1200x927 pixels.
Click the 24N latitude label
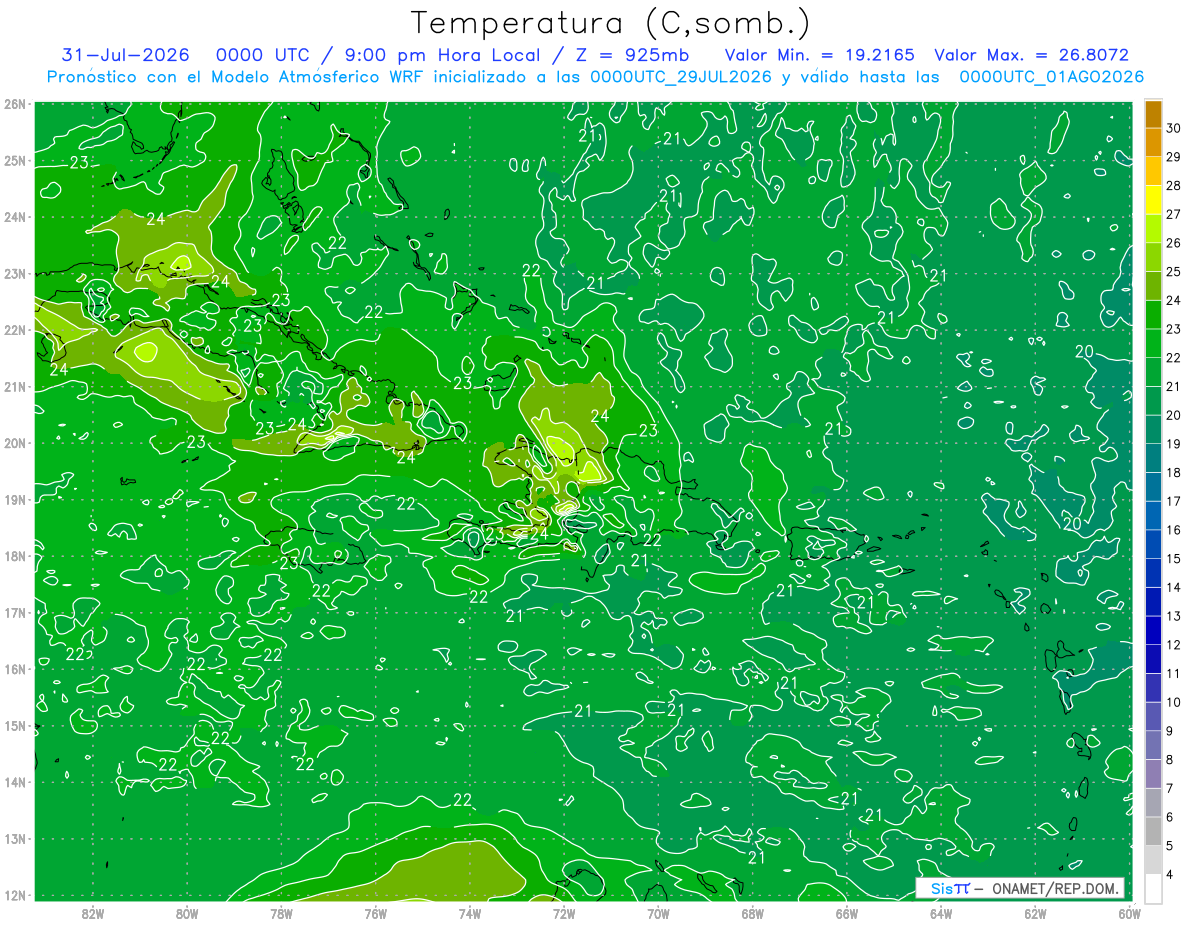[x=14, y=217]
